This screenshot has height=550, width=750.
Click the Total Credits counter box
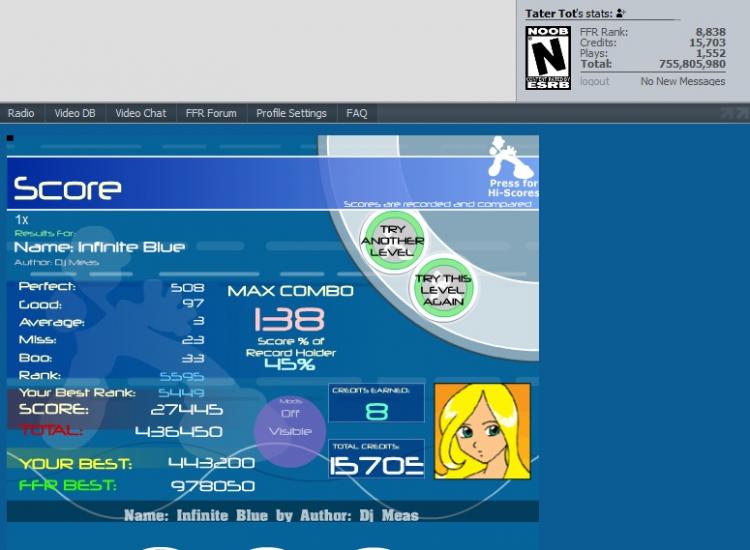tap(376, 459)
